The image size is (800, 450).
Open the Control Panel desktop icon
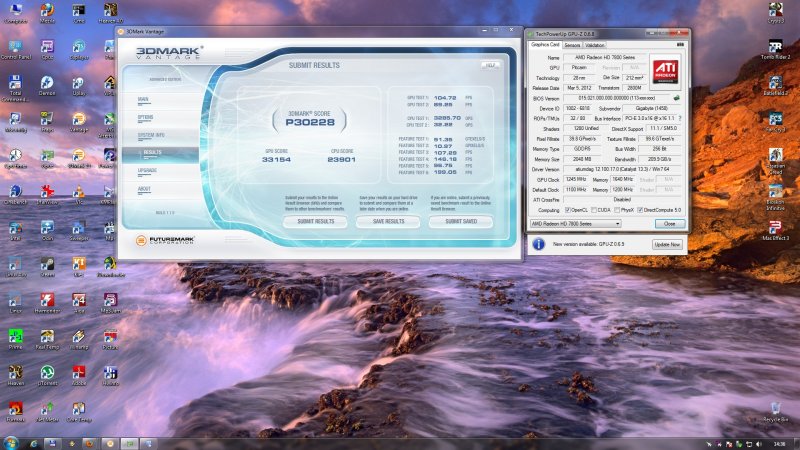[15, 49]
